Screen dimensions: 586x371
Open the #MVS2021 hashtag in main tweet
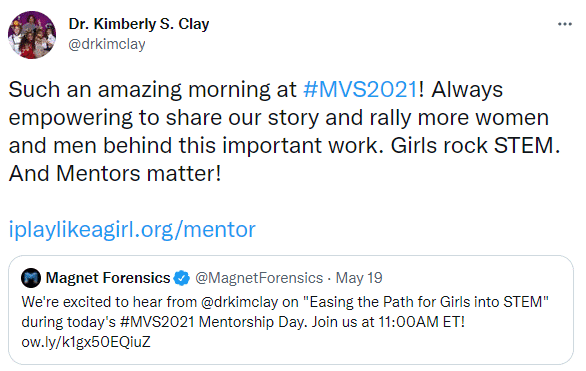pyautogui.click(x=360, y=90)
